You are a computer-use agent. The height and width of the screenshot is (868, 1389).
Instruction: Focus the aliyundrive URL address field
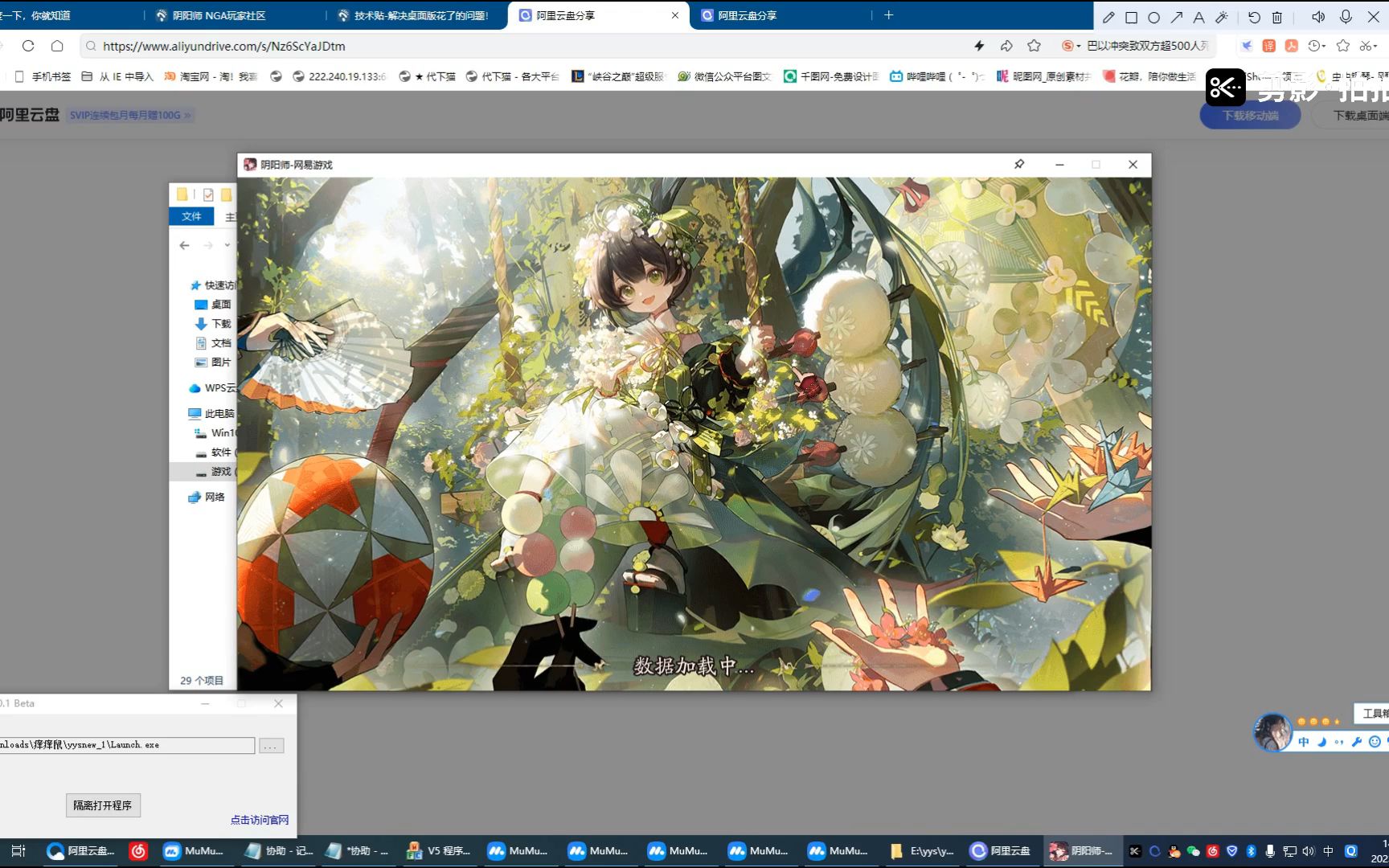pyautogui.click(x=531, y=46)
